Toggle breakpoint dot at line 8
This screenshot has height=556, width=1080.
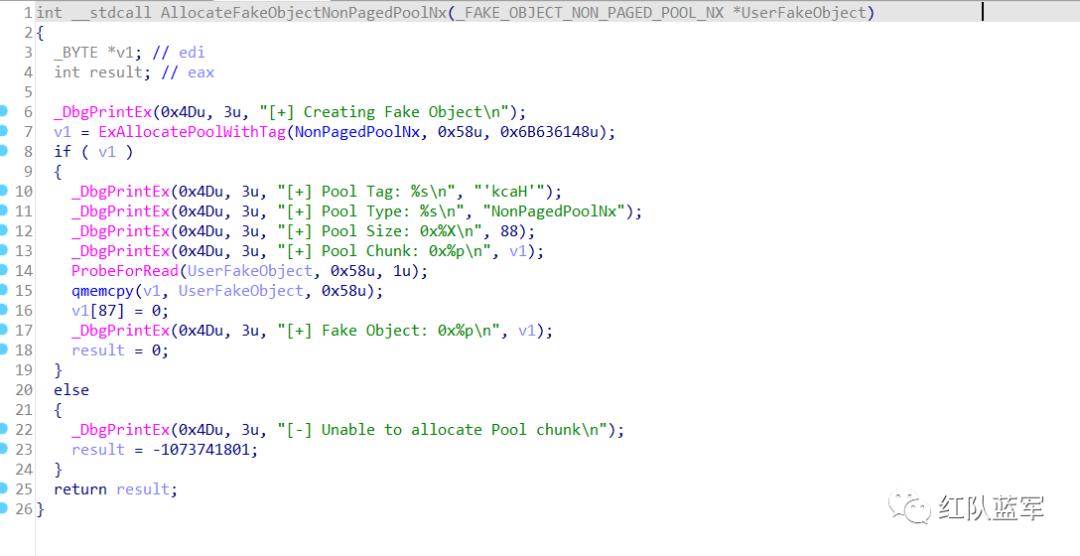point(4,151)
